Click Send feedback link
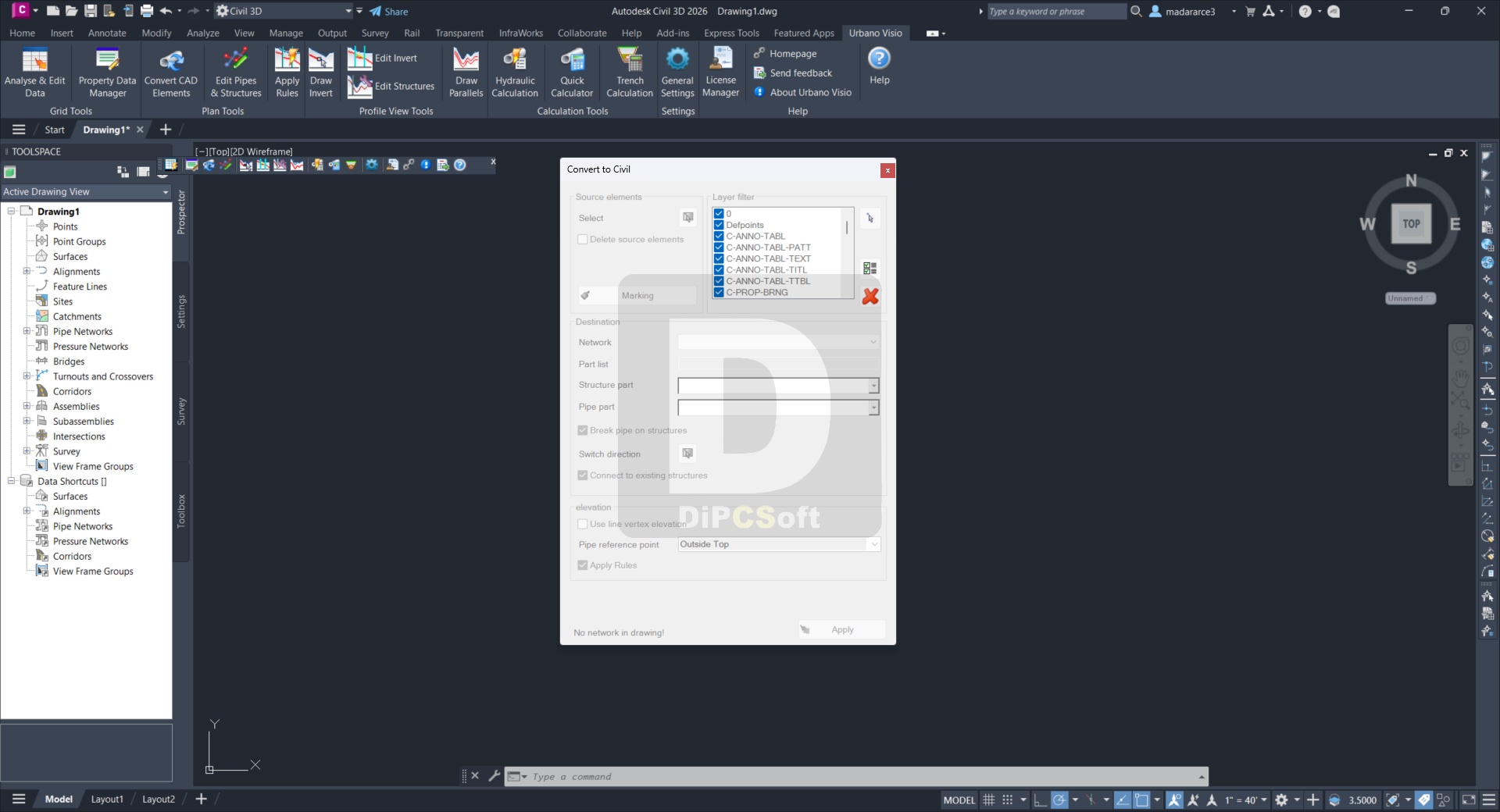This screenshot has height=812, width=1500. click(x=793, y=73)
